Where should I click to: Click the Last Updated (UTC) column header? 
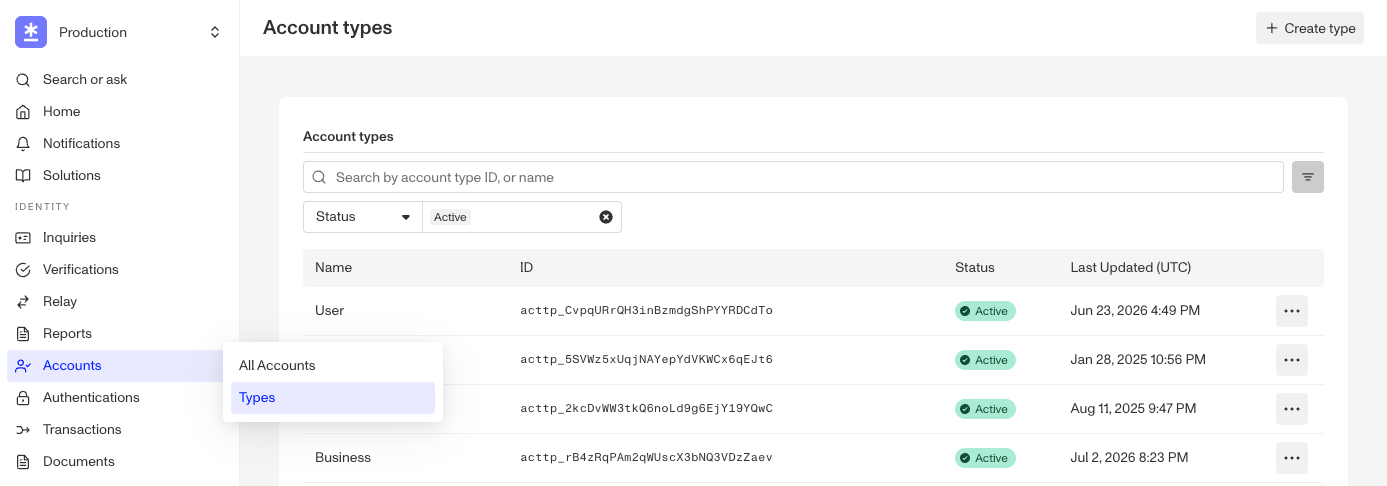pyautogui.click(x=1130, y=268)
